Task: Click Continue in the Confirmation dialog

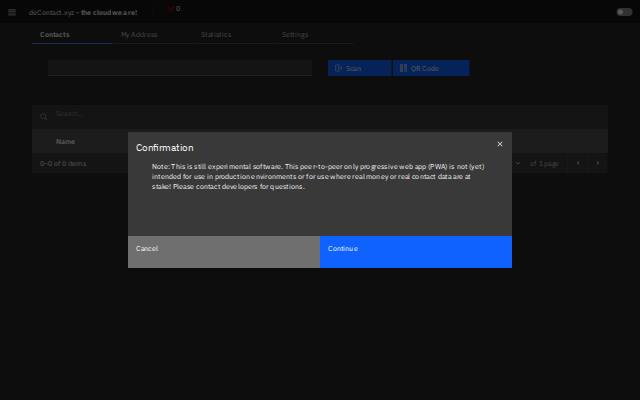Action: [416, 252]
